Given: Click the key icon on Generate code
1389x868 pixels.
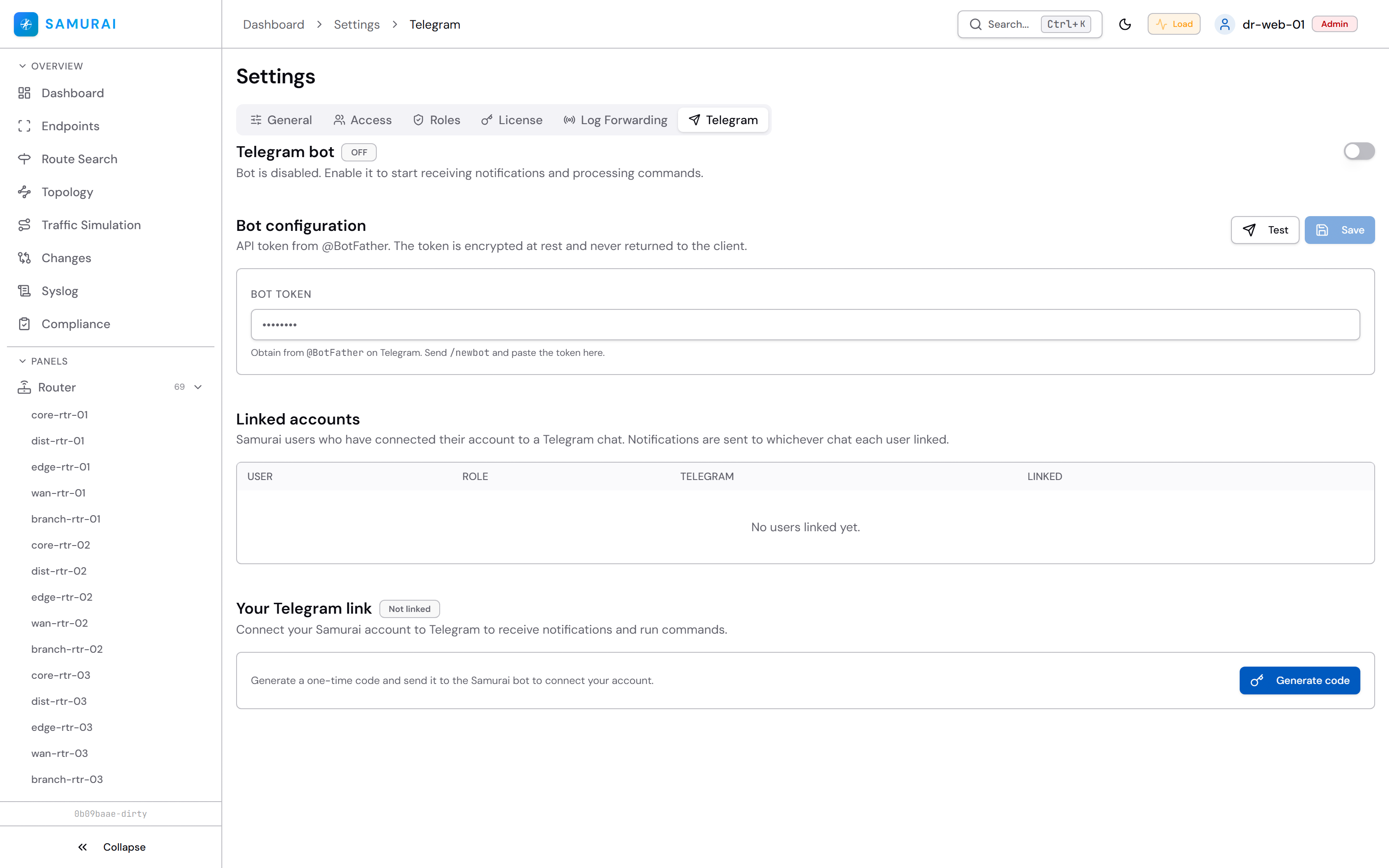Looking at the screenshot, I should coord(1257,681).
